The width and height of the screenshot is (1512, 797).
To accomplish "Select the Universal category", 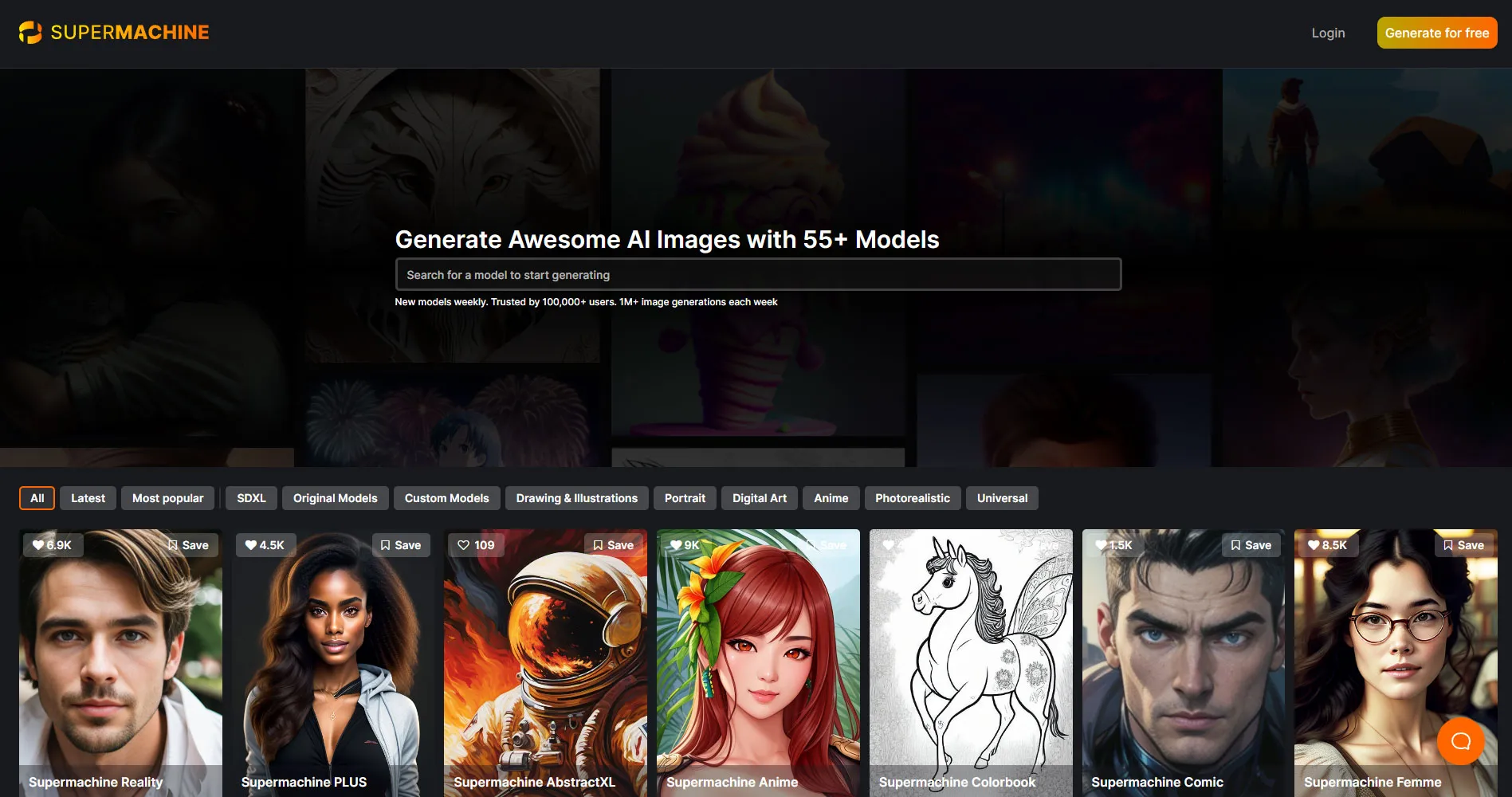I will coord(1002,498).
